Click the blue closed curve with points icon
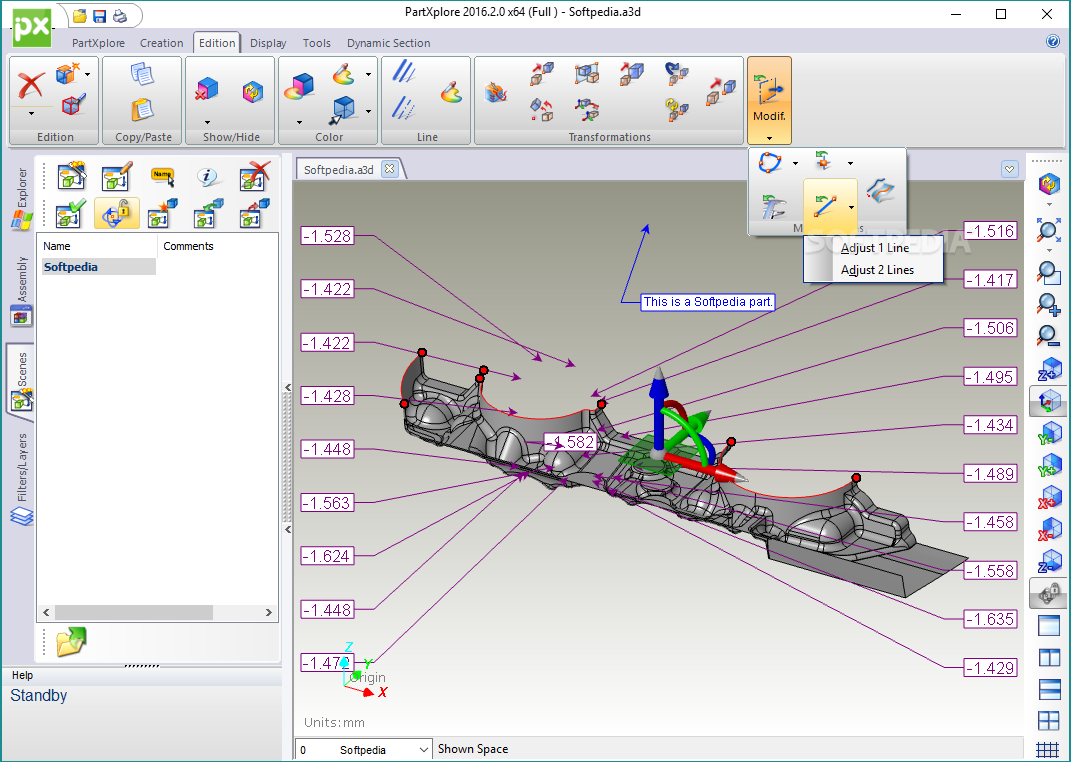Screen dimensions: 1071x762 click(770, 163)
